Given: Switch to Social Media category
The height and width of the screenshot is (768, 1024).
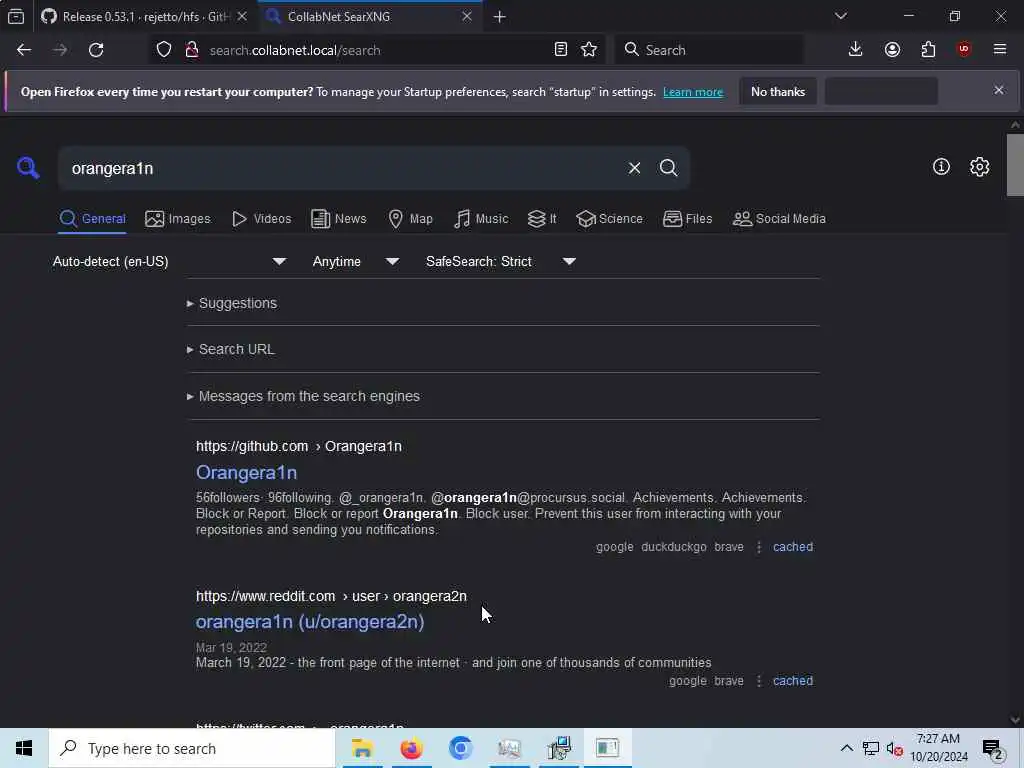Looking at the screenshot, I should pos(779,219).
